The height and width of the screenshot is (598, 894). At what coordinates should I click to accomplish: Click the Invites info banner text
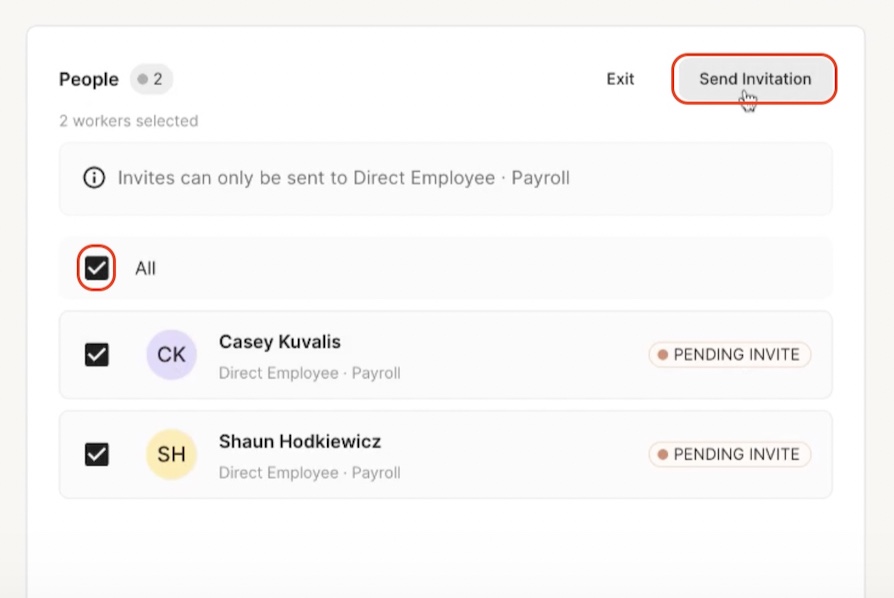[344, 178]
